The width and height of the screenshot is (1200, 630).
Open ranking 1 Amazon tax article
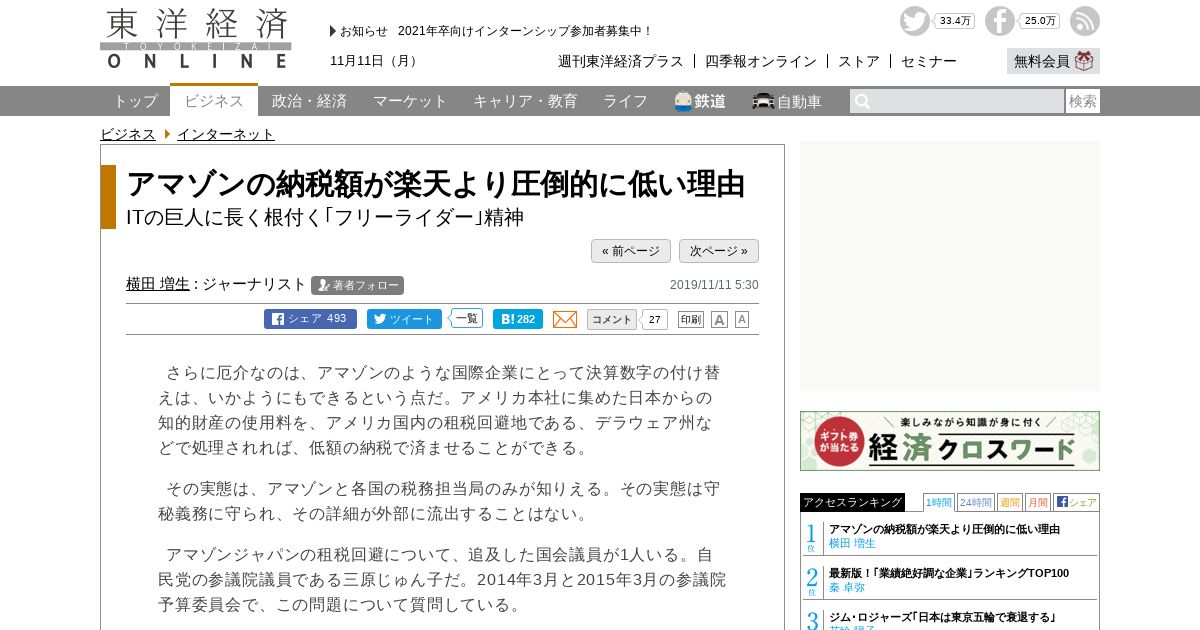point(944,529)
